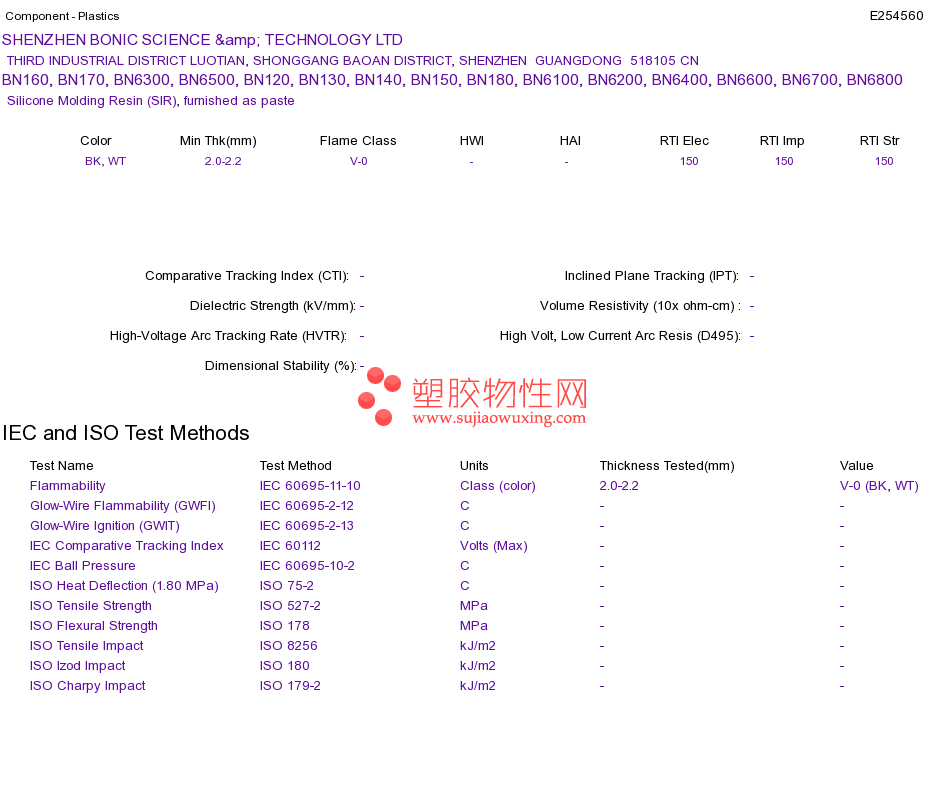This screenshot has height=800, width=950.
Task: Open the SHENZHEN BONIC SCIENCE company link
Action: click(x=202, y=40)
